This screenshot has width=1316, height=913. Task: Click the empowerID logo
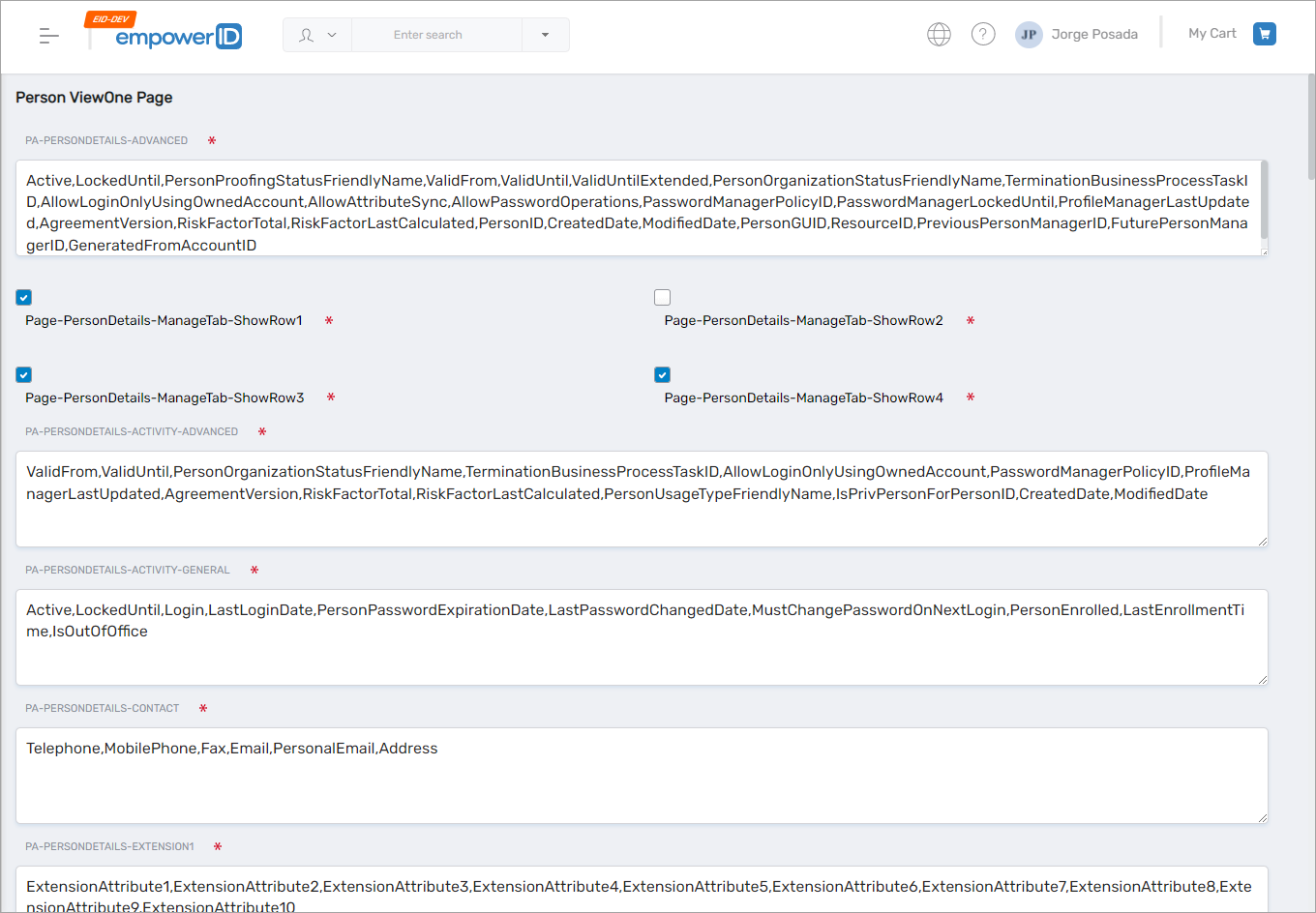point(178,37)
